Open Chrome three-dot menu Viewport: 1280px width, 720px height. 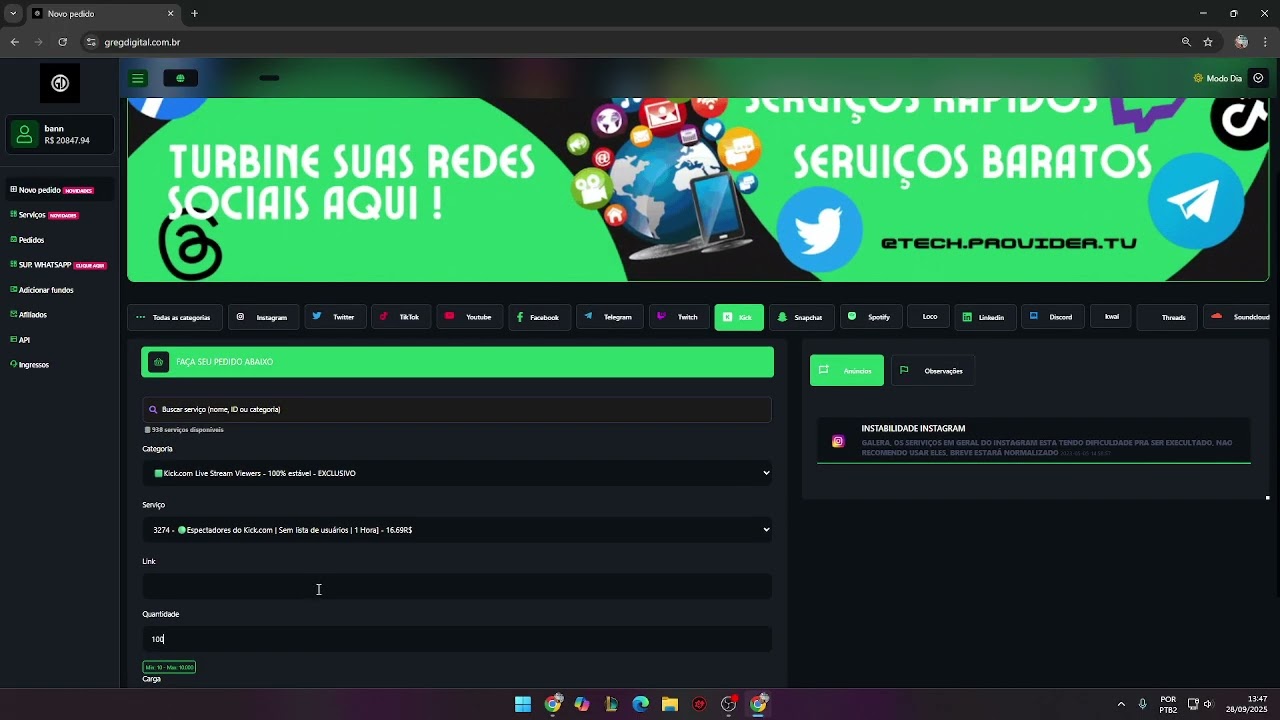pos(1265,42)
